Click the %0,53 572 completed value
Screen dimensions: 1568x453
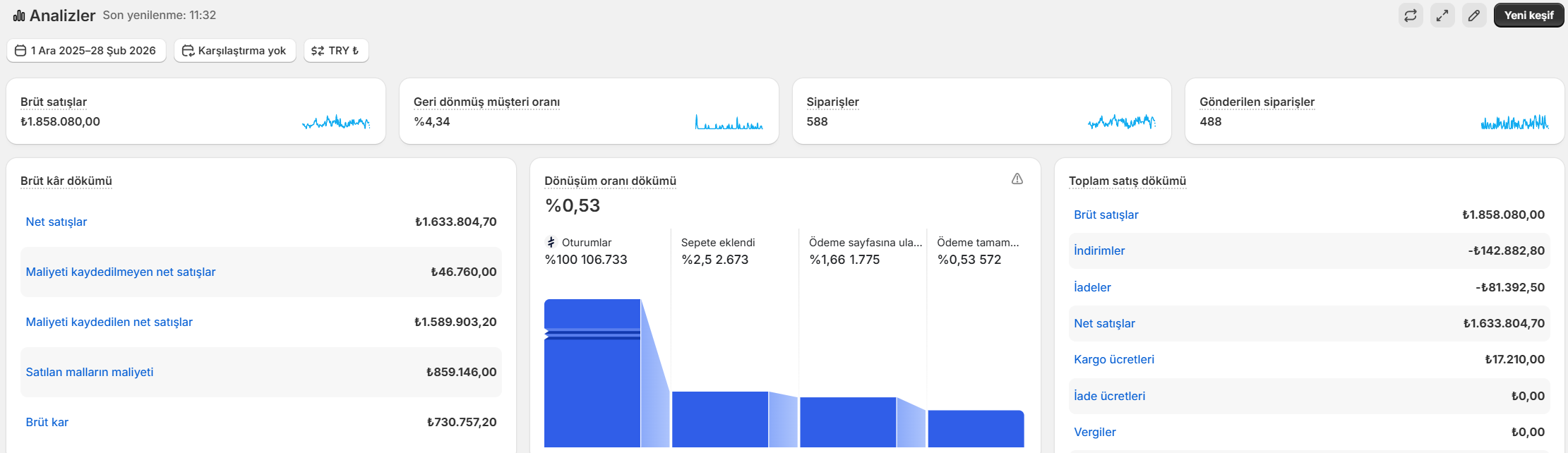[x=969, y=260]
